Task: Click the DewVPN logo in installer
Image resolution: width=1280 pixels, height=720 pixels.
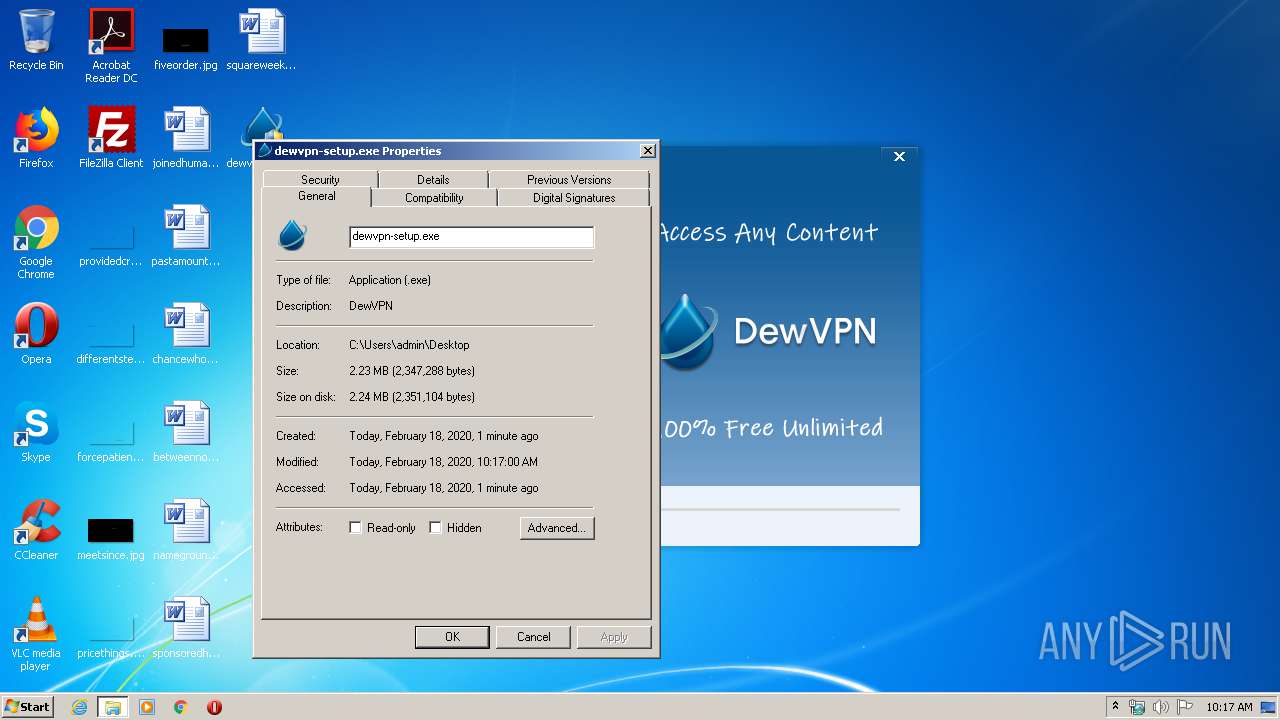Action: click(690, 331)
